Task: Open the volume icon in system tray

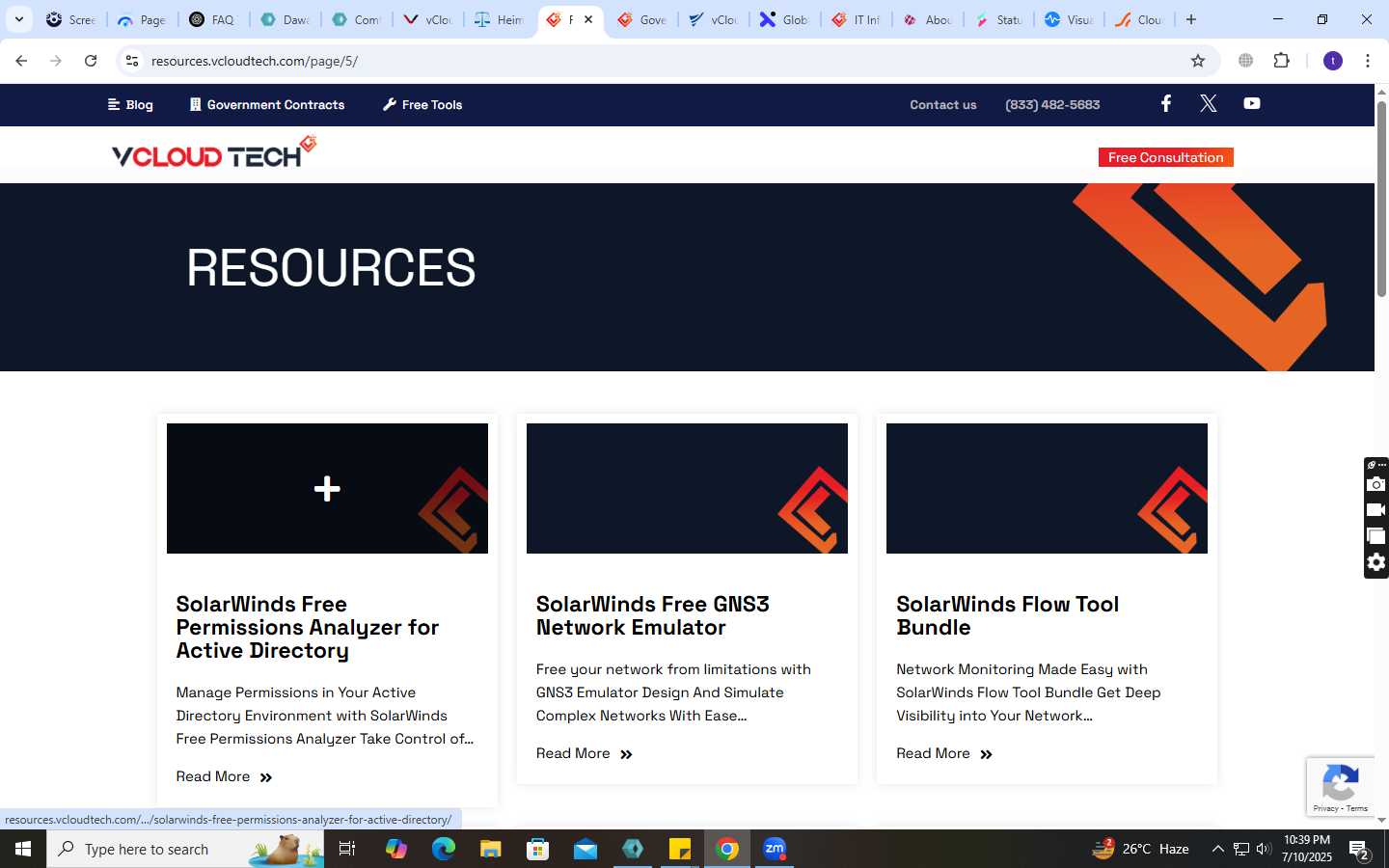Action: click(x=1264, y=849)
